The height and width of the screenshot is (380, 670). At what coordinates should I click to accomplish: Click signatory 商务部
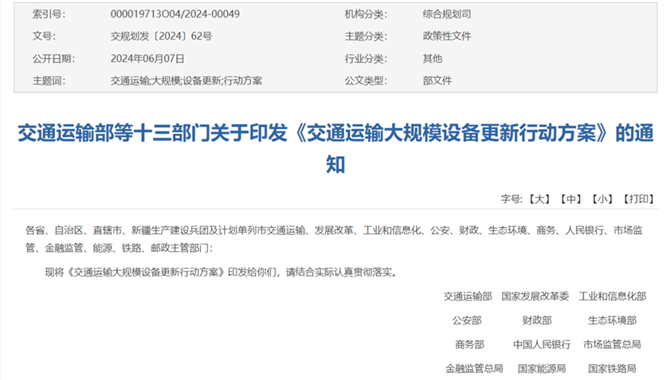[x=470, y=344]
